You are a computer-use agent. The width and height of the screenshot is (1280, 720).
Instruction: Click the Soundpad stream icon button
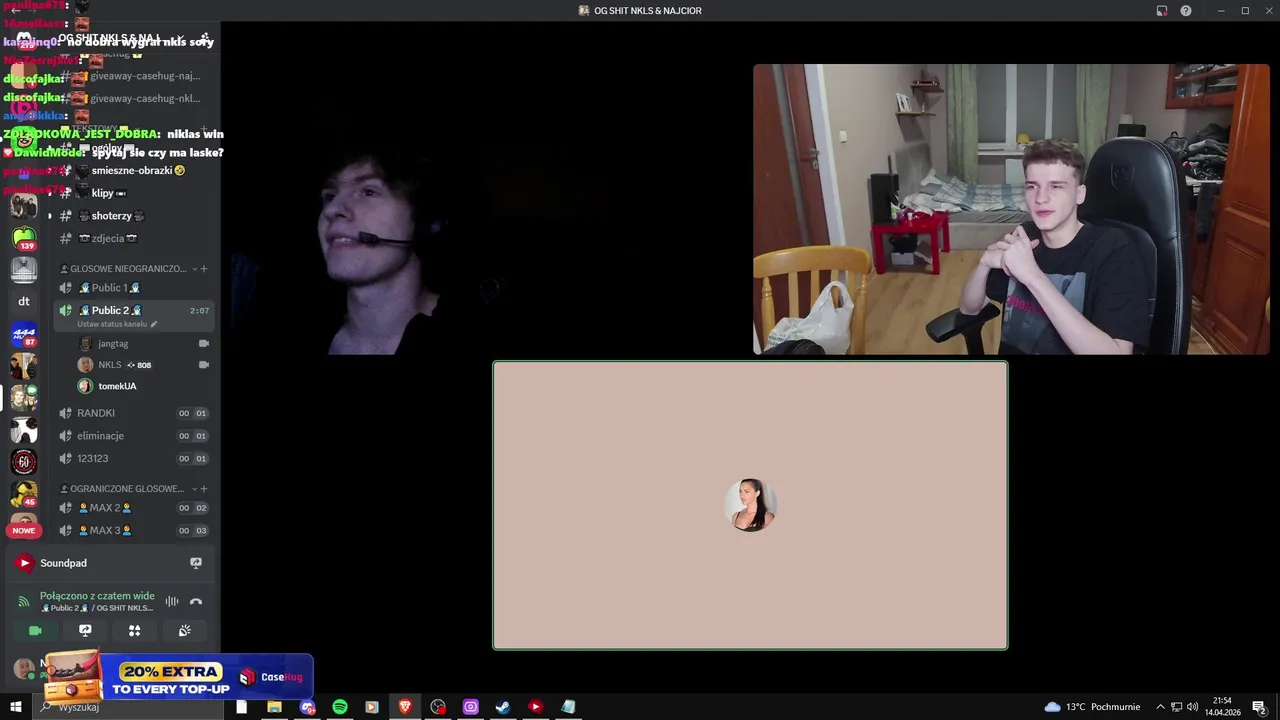[196, 563]
